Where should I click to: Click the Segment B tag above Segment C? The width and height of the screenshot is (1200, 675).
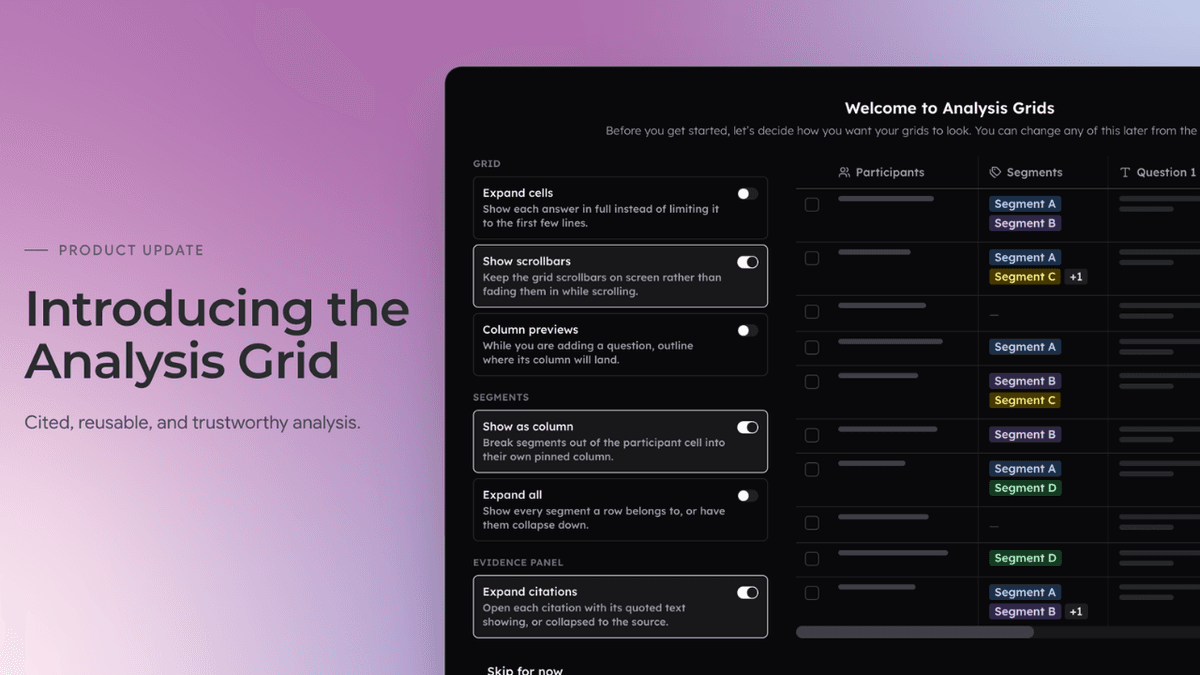[x=1025, y=381]
